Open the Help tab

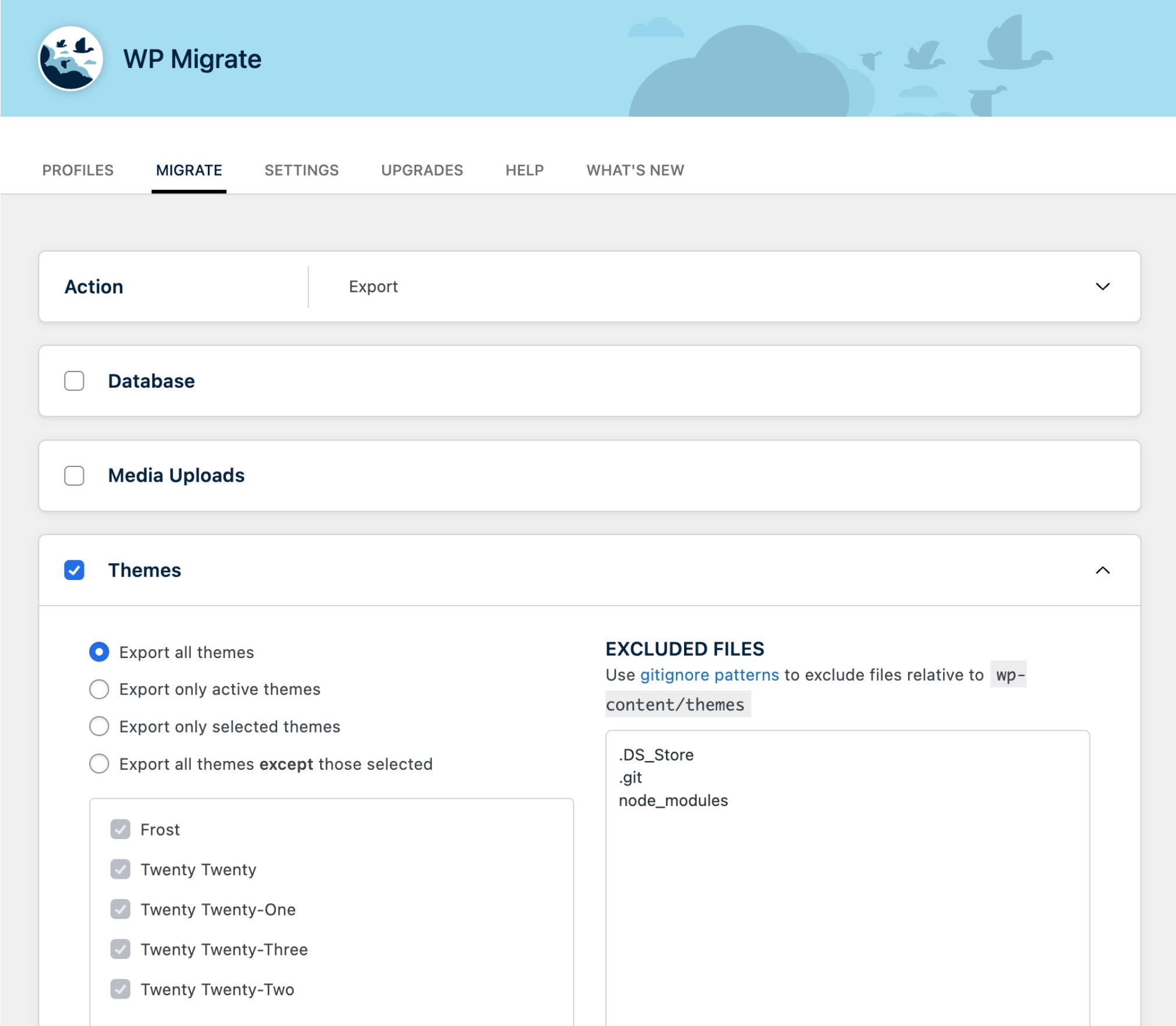click(x=524, y=170)
